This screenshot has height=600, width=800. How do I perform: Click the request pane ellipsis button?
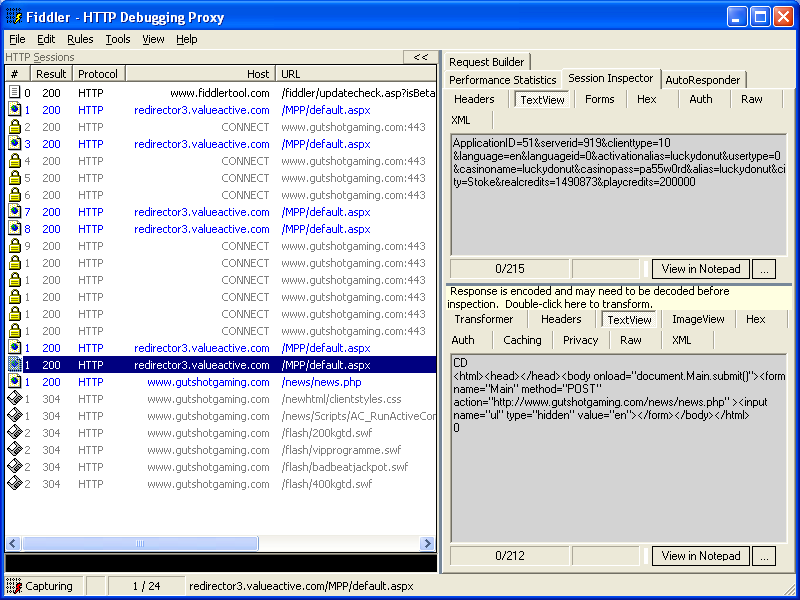764,269
